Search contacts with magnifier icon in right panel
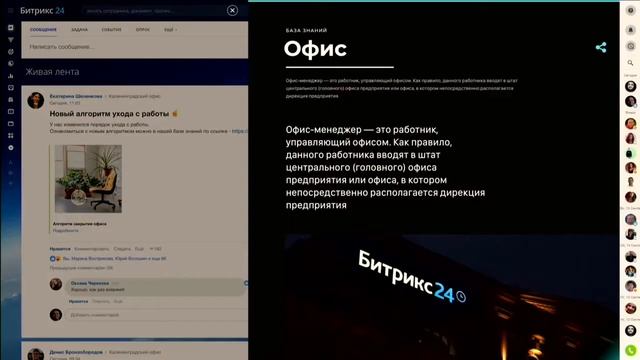 pyautogui.click(x=631, y=63)
